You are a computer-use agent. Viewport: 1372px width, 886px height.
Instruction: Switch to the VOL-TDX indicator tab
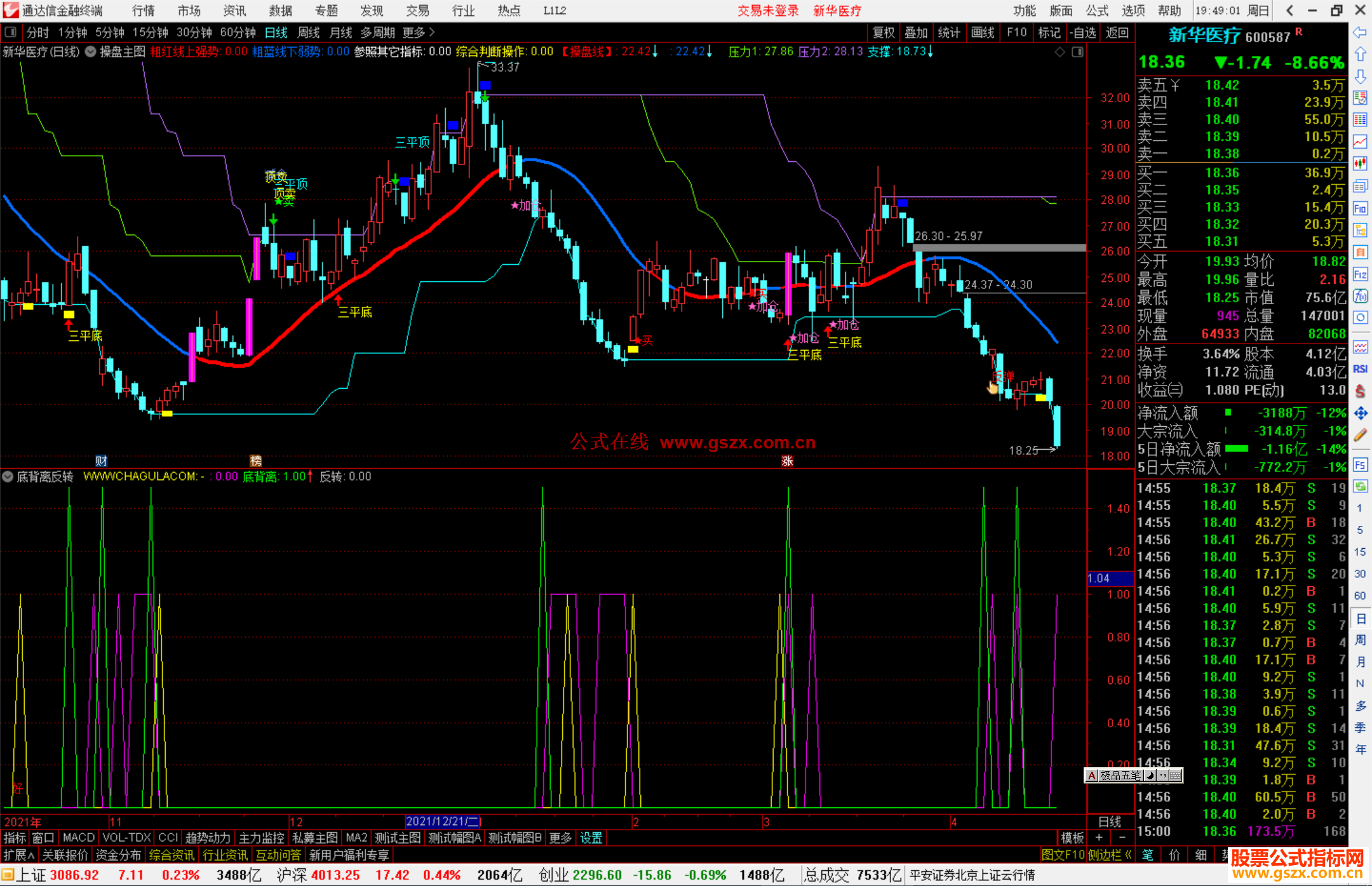pos(126,838)
